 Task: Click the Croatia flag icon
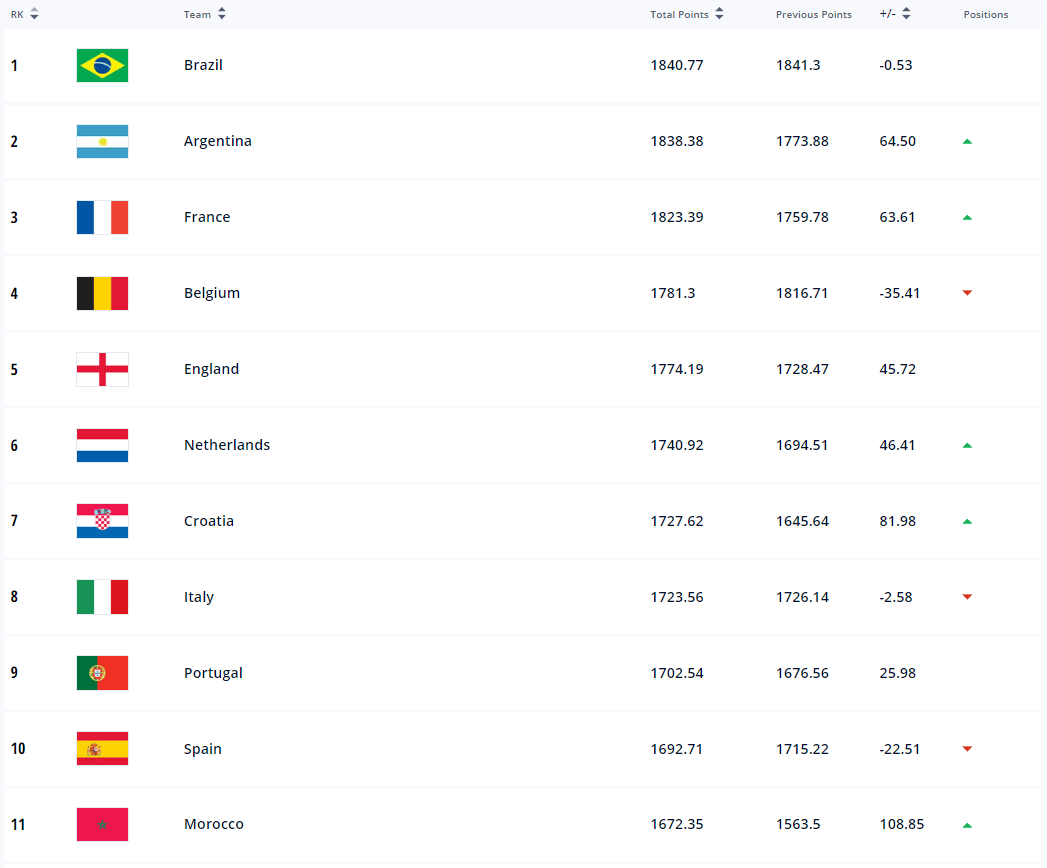pyautogui.click(x=102, y=521)
